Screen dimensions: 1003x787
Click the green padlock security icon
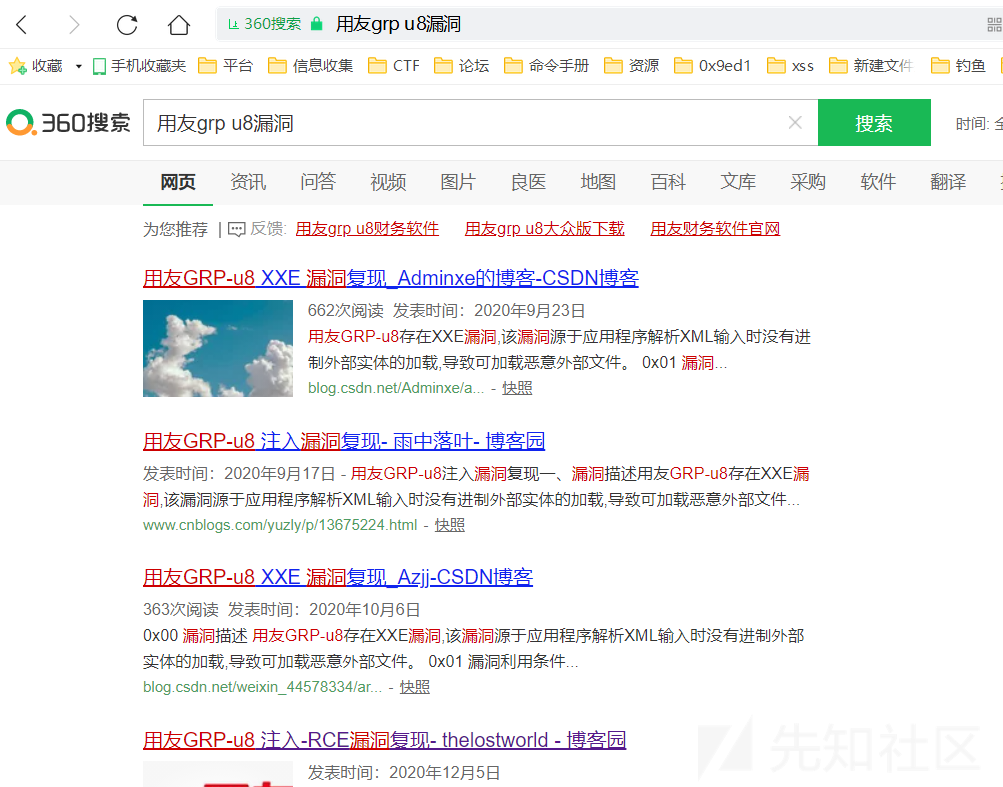[316, 24]
